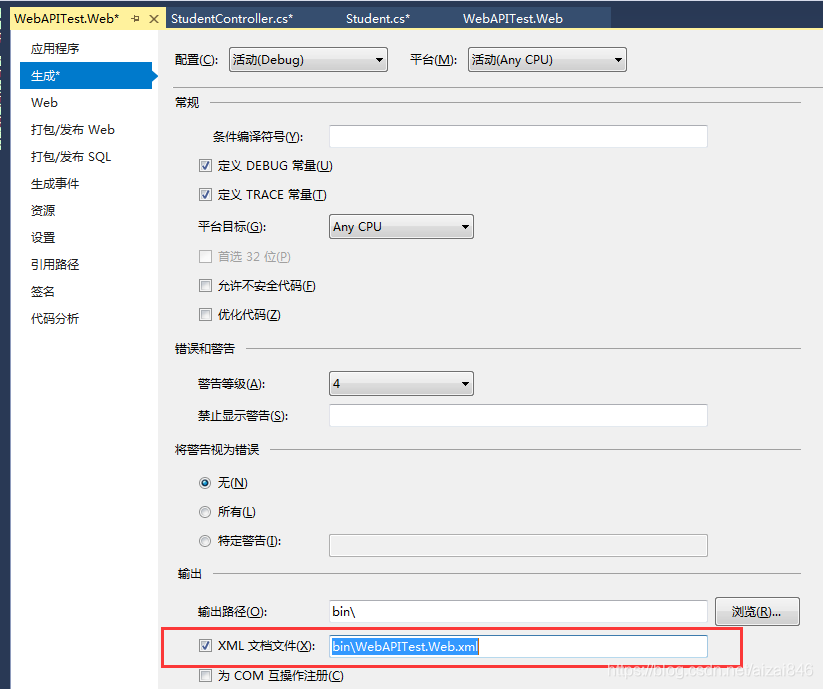
Task: Toggle the XML 文档文件 checkbox
Action: (205, 645)
